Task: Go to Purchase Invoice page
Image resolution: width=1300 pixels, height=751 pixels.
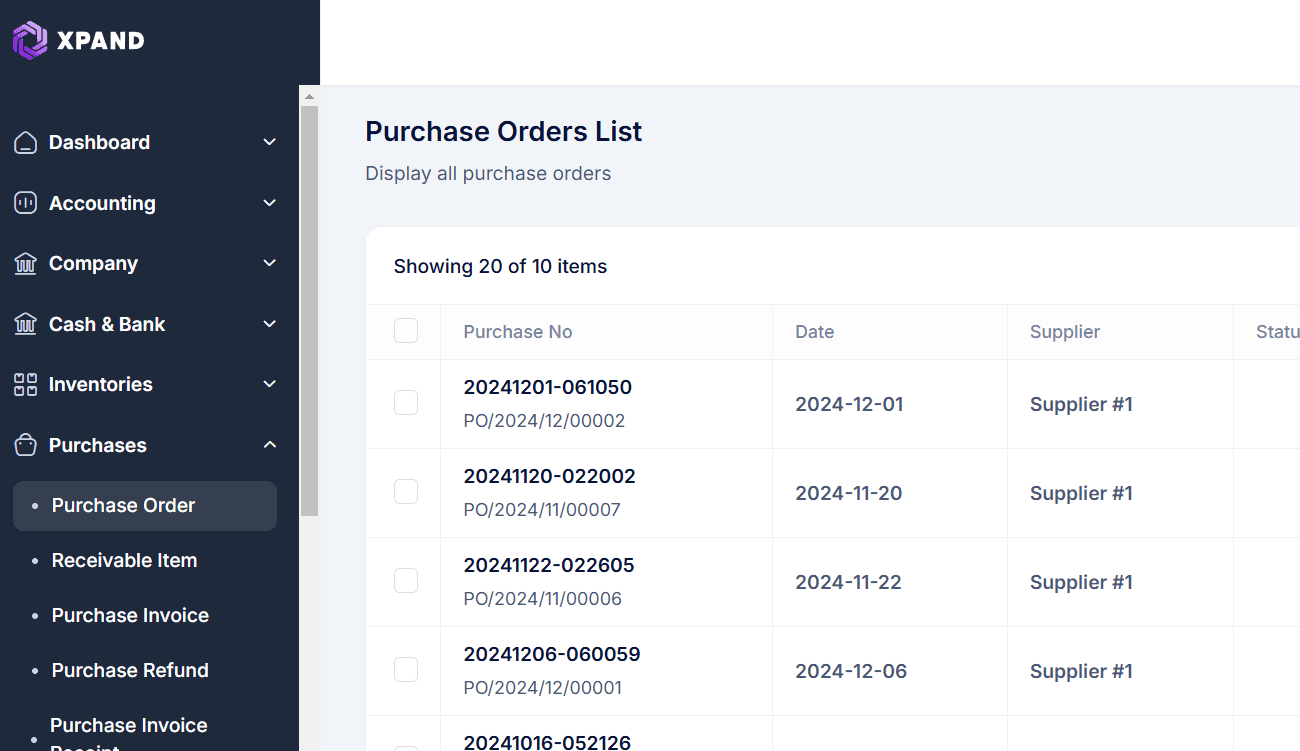Action: 130,616
